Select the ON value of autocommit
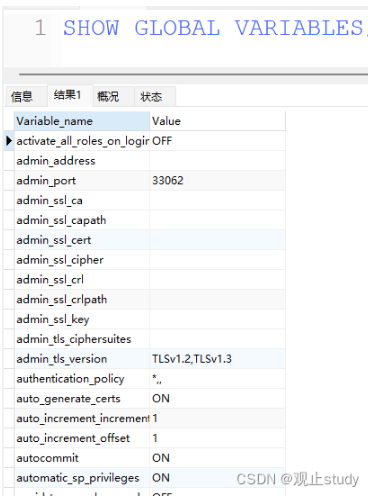This screenshot has height=500, width=368. (218, 458)
